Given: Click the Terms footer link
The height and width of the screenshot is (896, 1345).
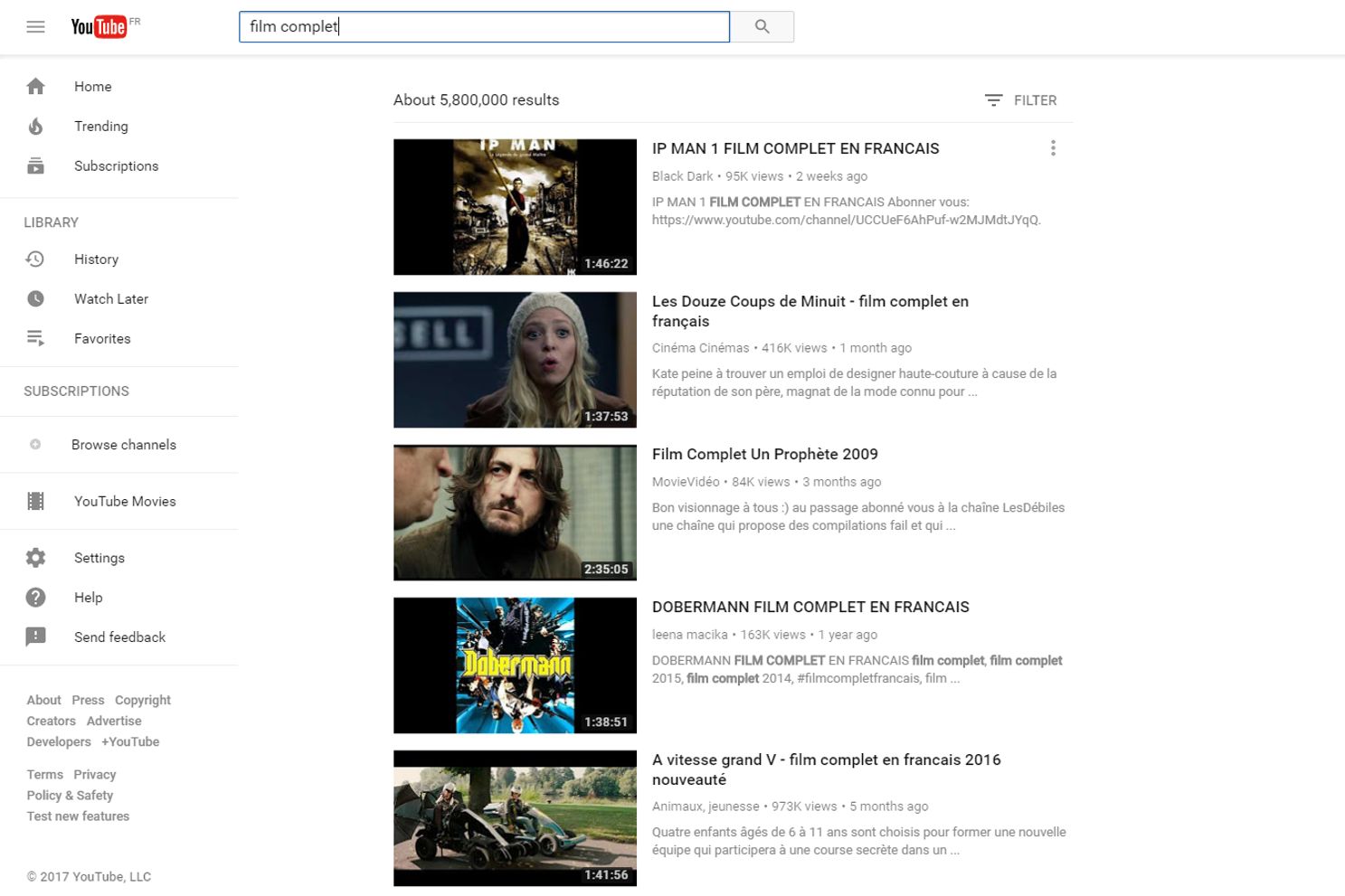Looking at the screenshot, I should (44, 774).
